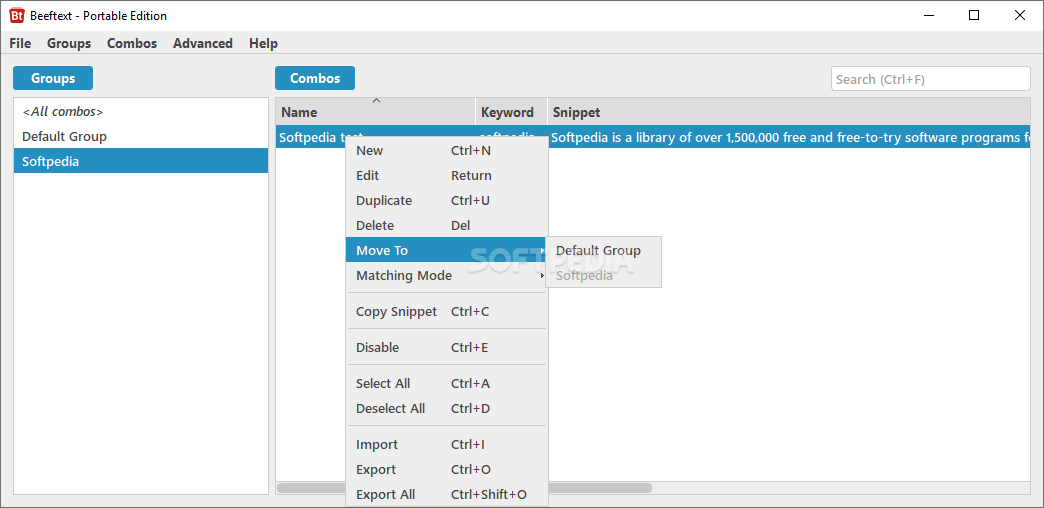Choose Select All from the context menu
The height and width of the screenshot is (508, 1044).
click(447, 383)
